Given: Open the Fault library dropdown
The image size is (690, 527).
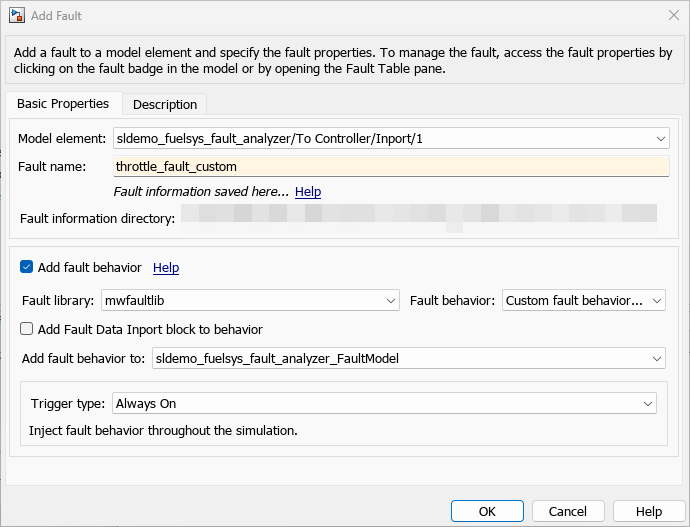Looking at the screenshot, I should [x=250, y=300].
